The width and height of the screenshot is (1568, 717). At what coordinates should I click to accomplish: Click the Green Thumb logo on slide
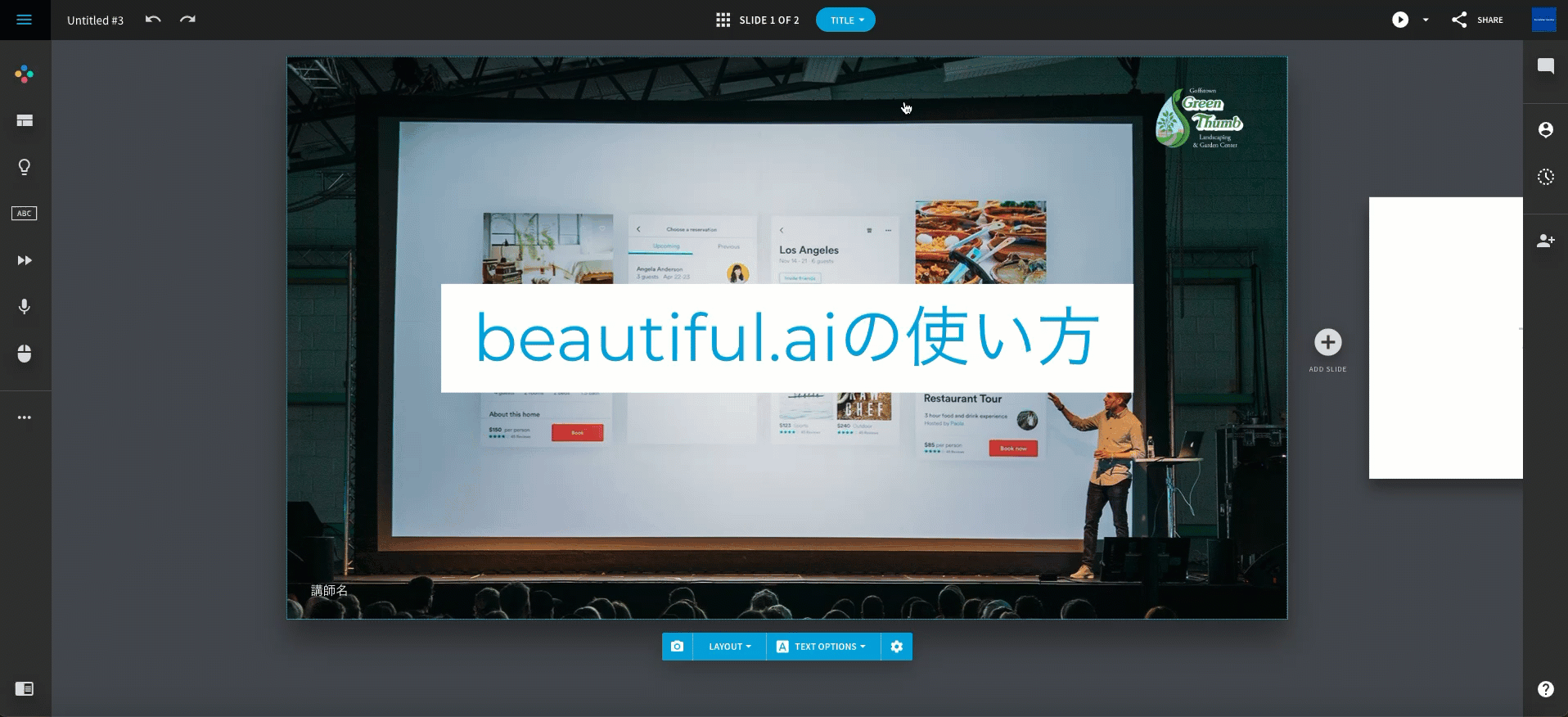point(1199,119)
